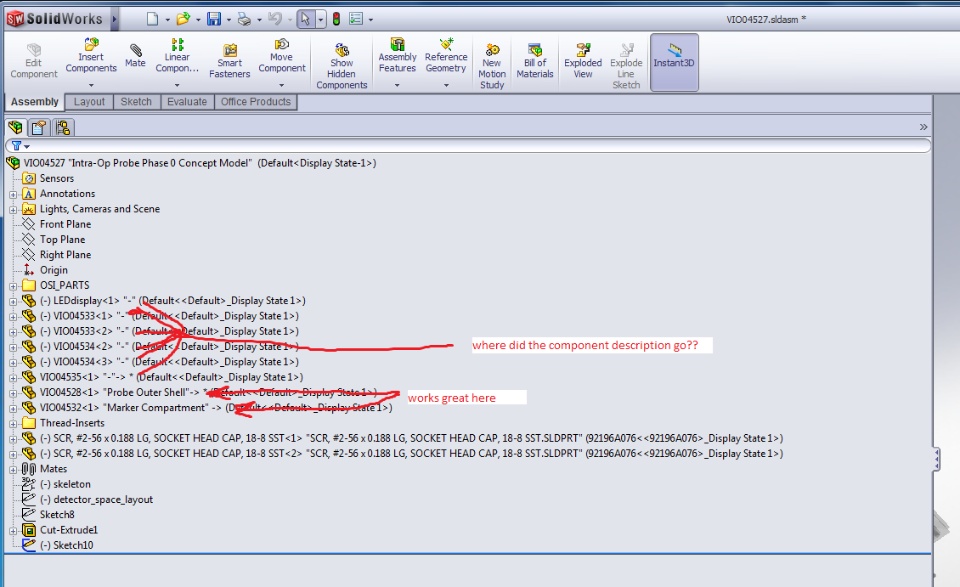
Task: Create a new document with the New icon
Action: tap(152, 19)
